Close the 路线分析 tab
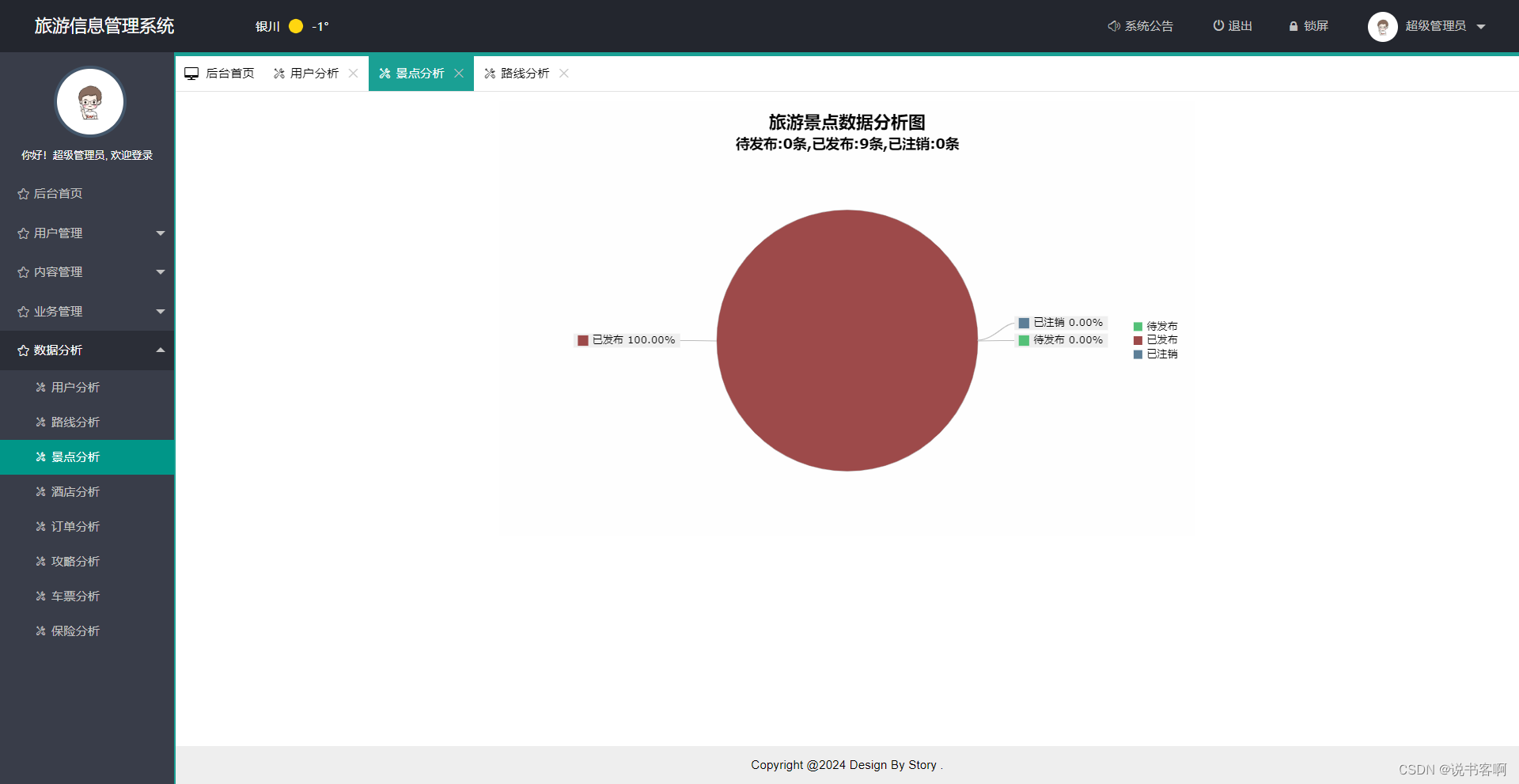The image size is (1519, 784). point(564,74)
